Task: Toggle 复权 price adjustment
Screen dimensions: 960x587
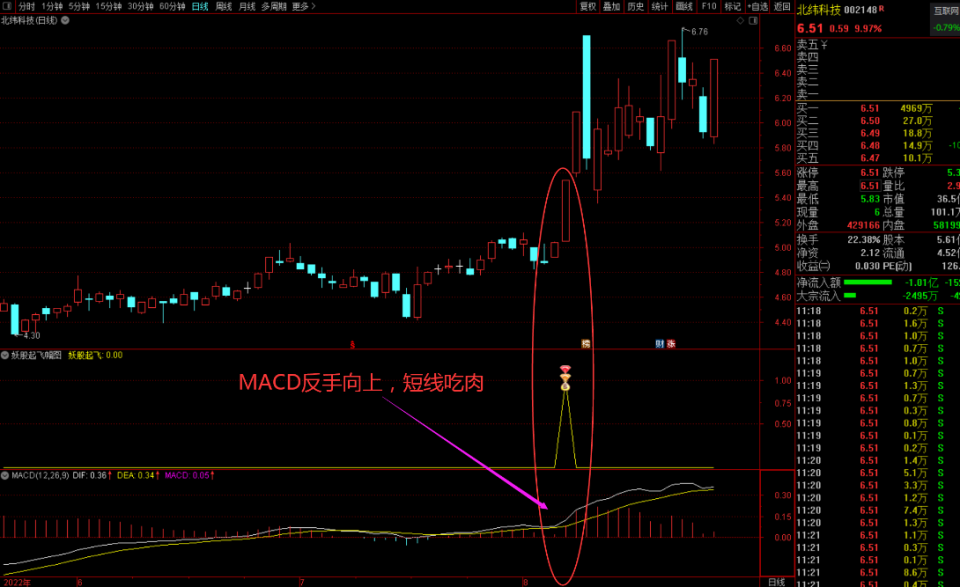Action: [588, 6]
